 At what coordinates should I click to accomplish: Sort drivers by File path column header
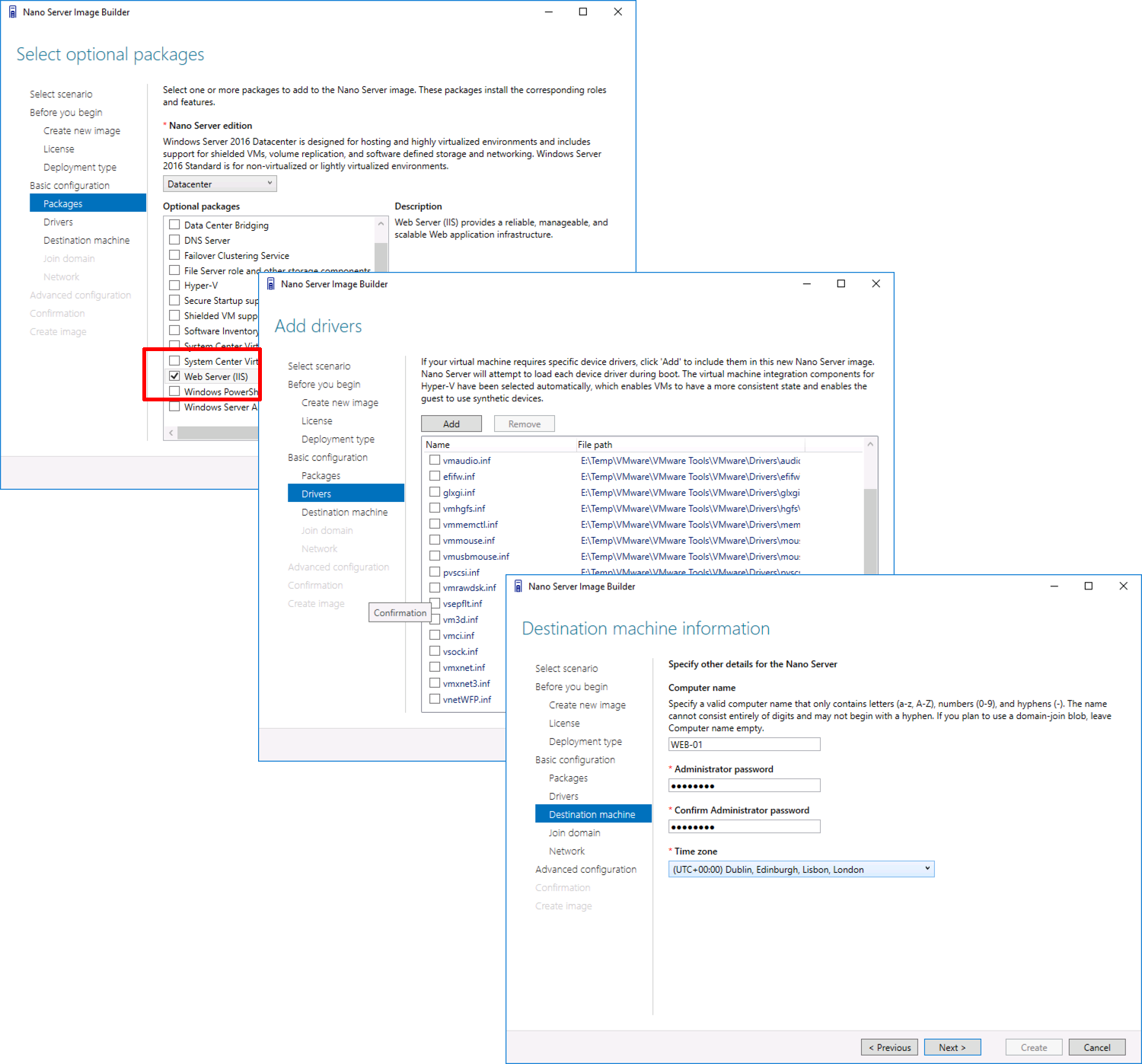[x=690, y=444]
